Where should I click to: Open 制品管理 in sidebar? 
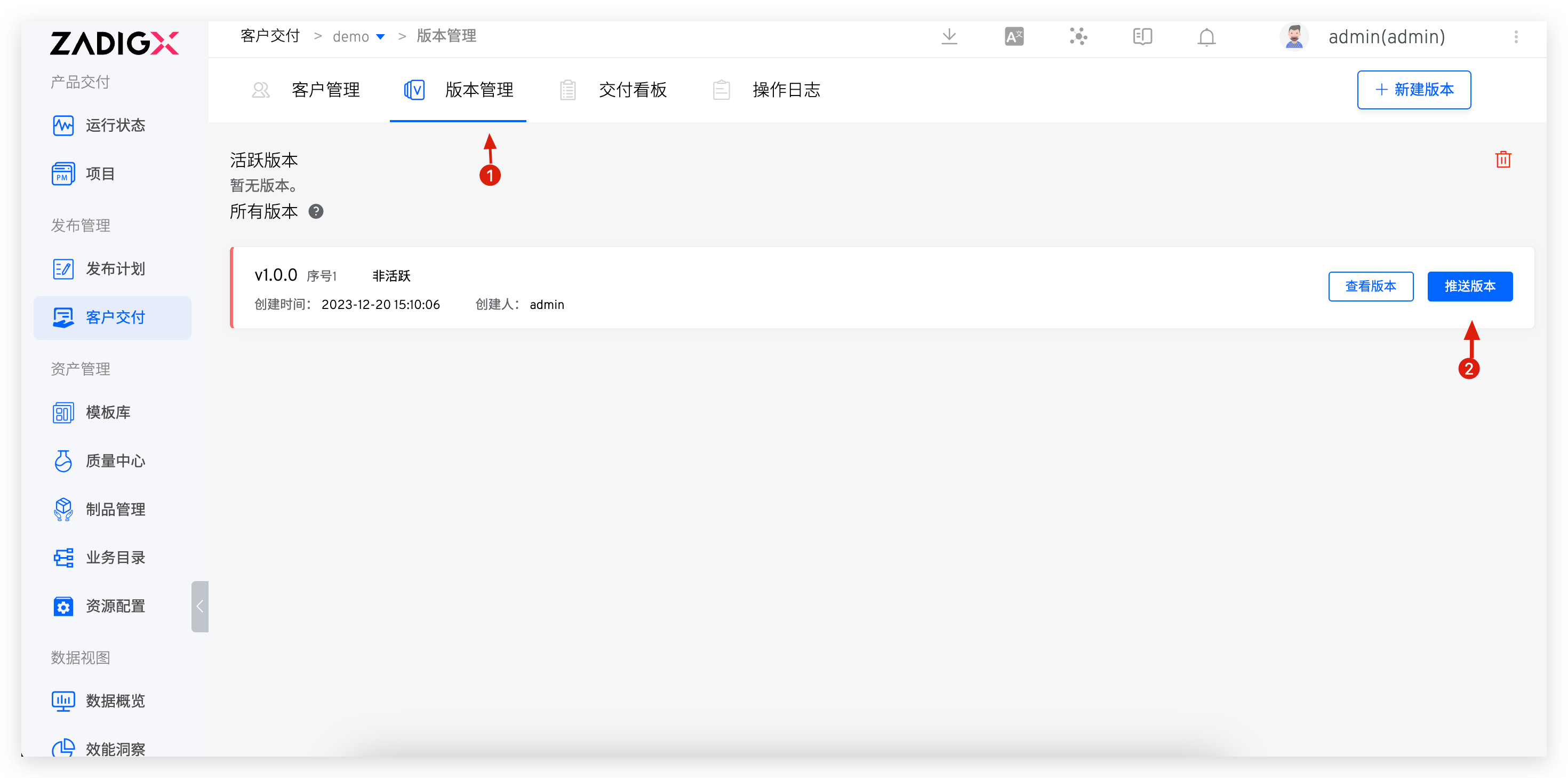(115, 509)
